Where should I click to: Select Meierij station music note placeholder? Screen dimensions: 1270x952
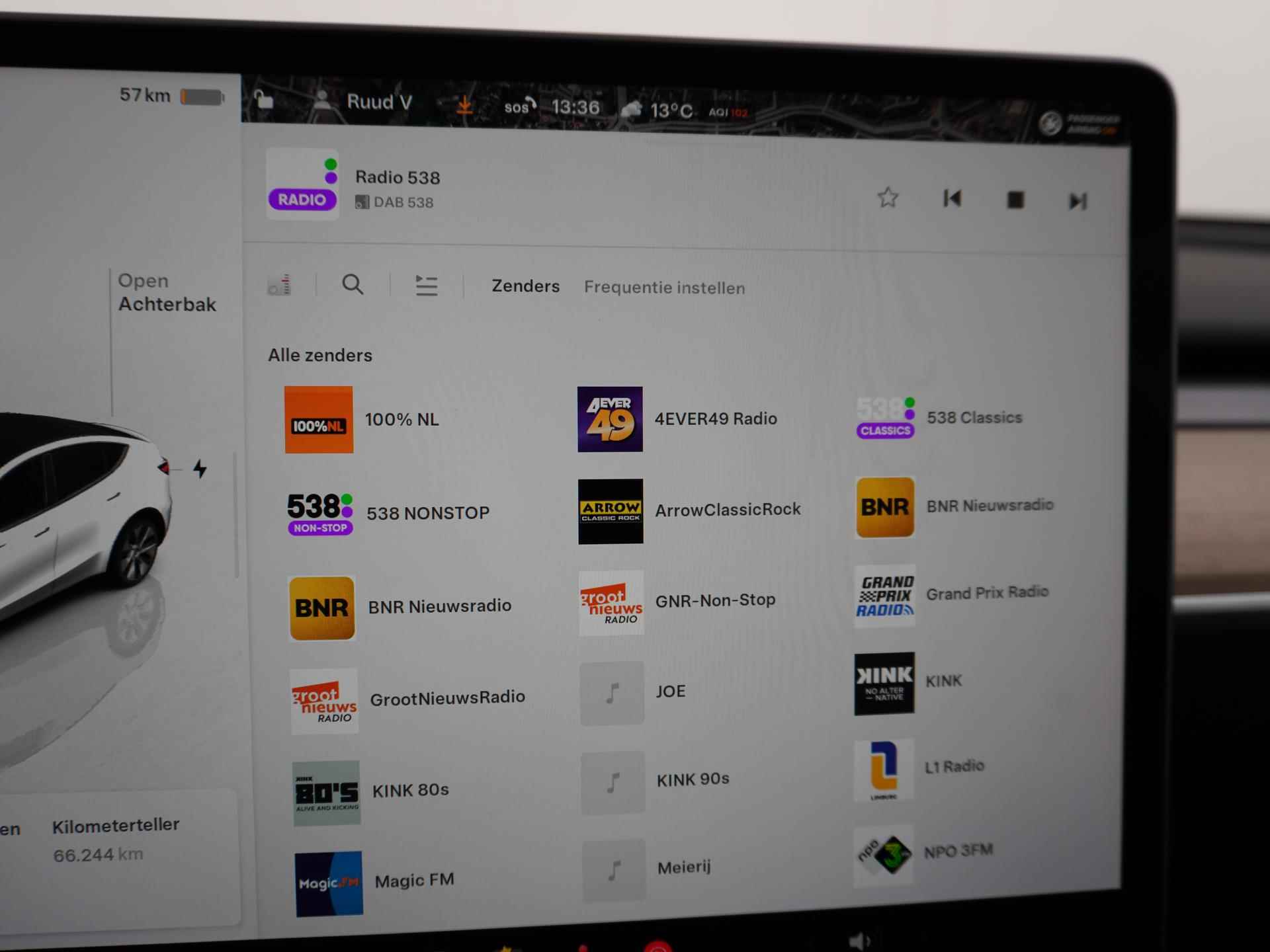614,871
